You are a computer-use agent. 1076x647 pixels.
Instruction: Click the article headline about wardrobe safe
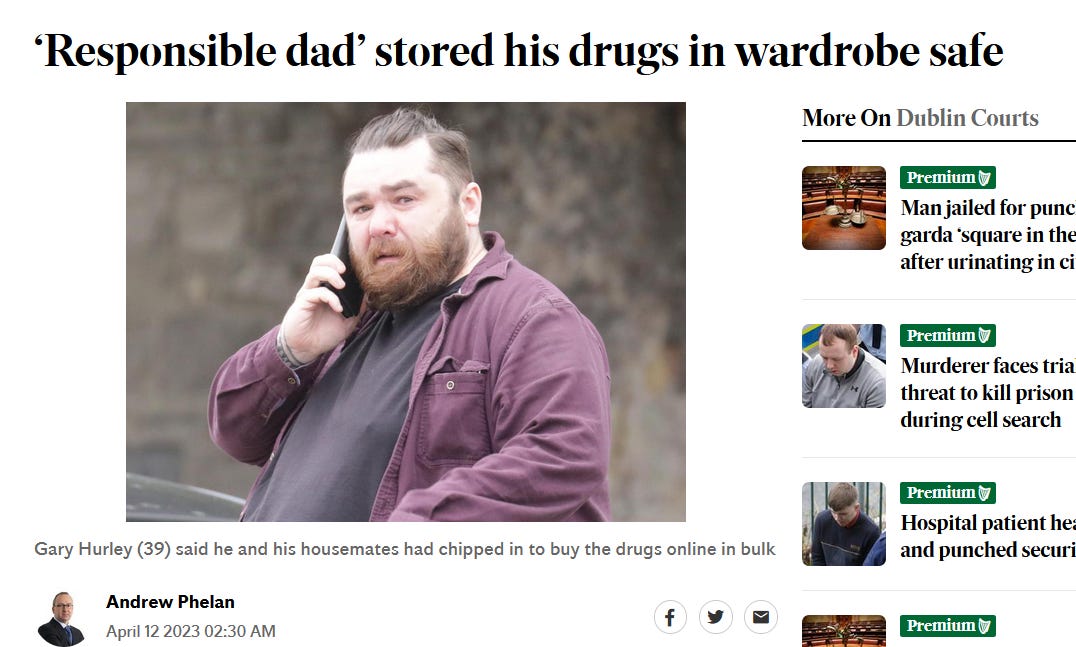519,51
